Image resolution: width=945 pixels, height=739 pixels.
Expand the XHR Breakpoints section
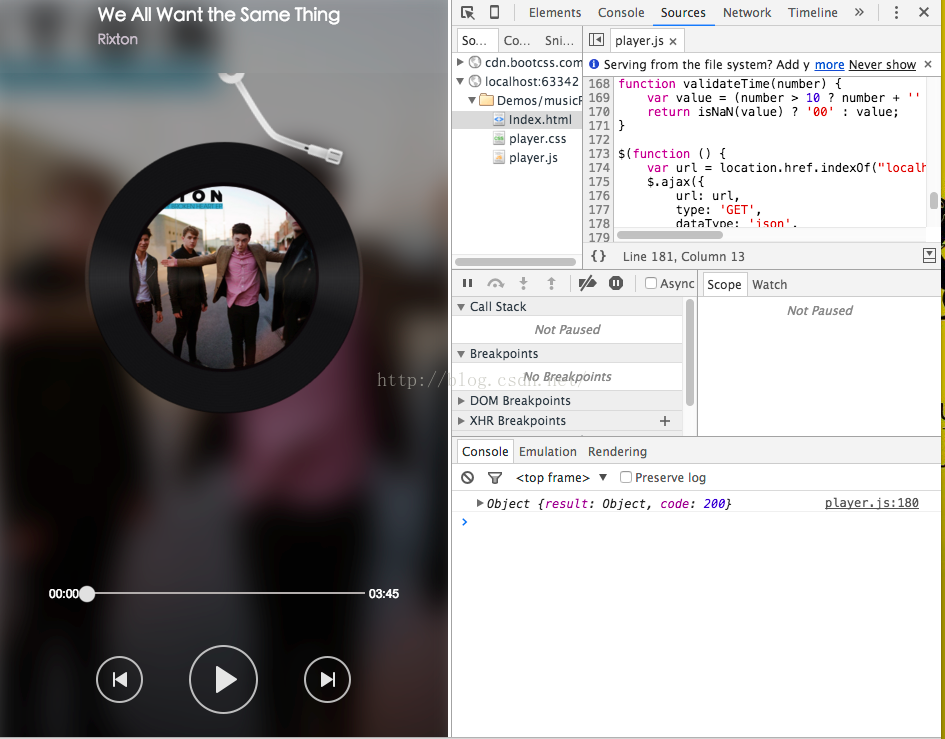coord(461,421)
